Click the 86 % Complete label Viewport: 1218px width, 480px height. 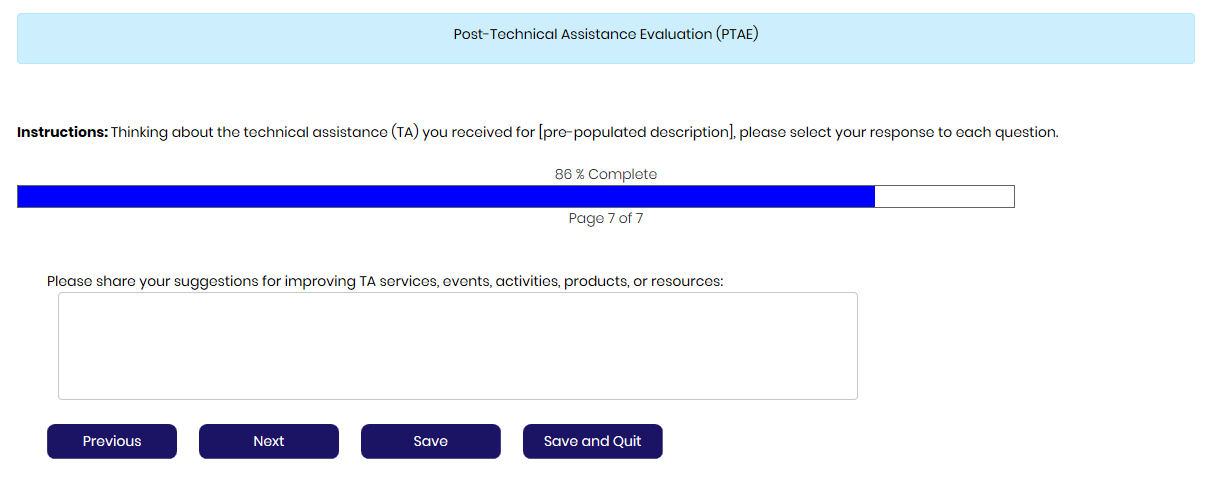606,174
